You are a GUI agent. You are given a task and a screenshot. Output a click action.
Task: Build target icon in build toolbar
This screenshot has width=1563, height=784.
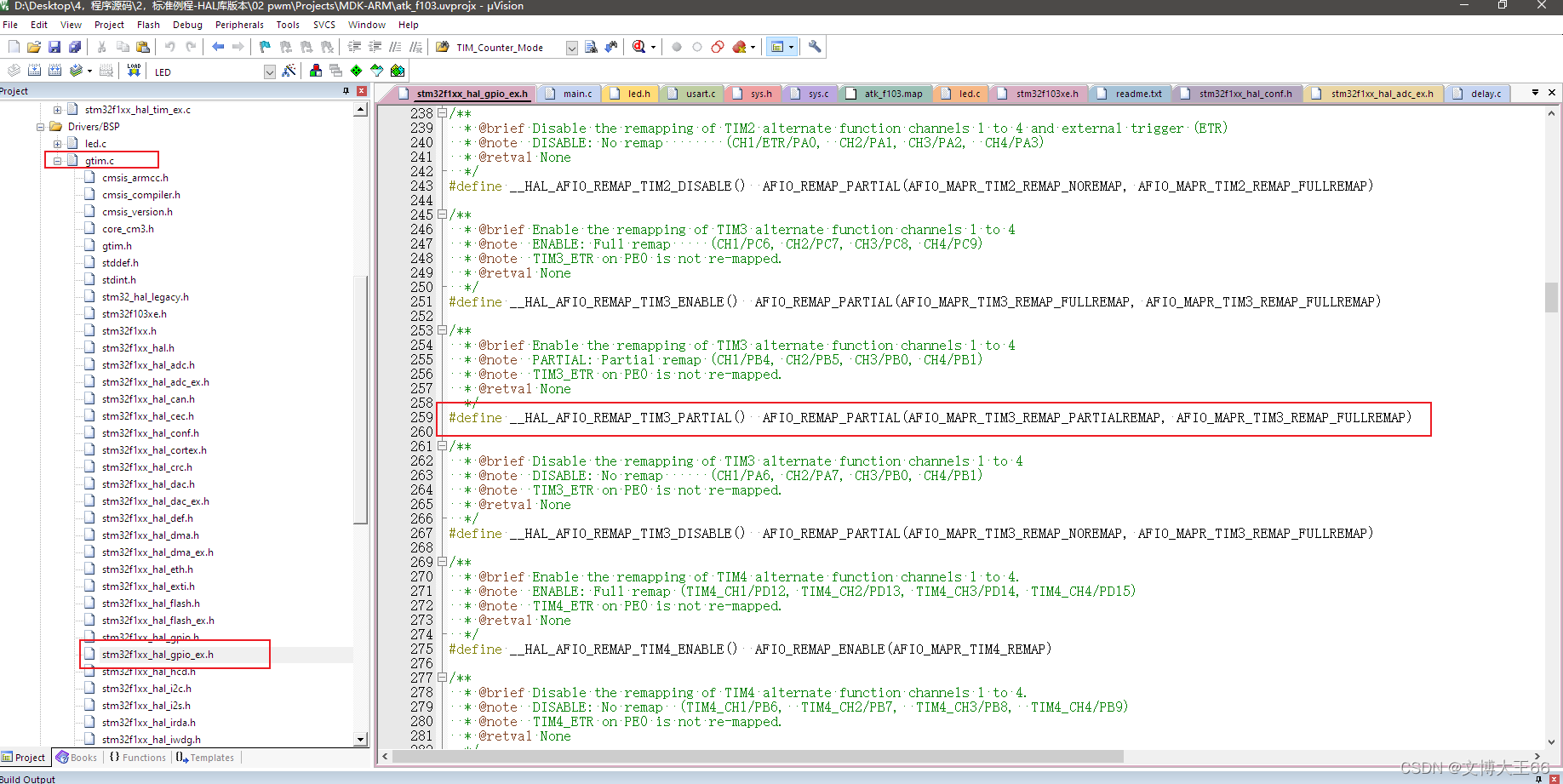34,71
